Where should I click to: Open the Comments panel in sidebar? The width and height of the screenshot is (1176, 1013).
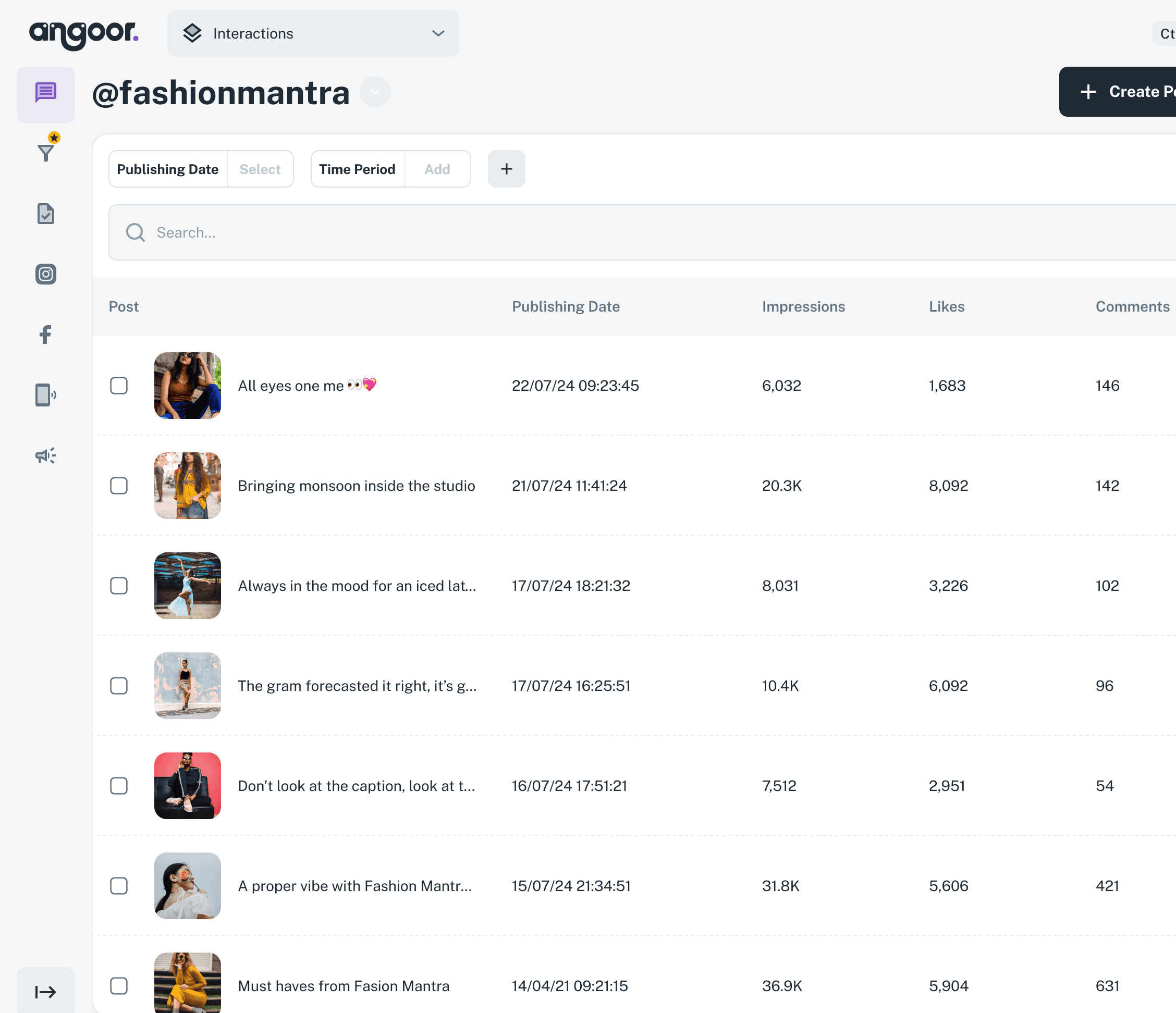pyautogui.click(x=45, y=94)
